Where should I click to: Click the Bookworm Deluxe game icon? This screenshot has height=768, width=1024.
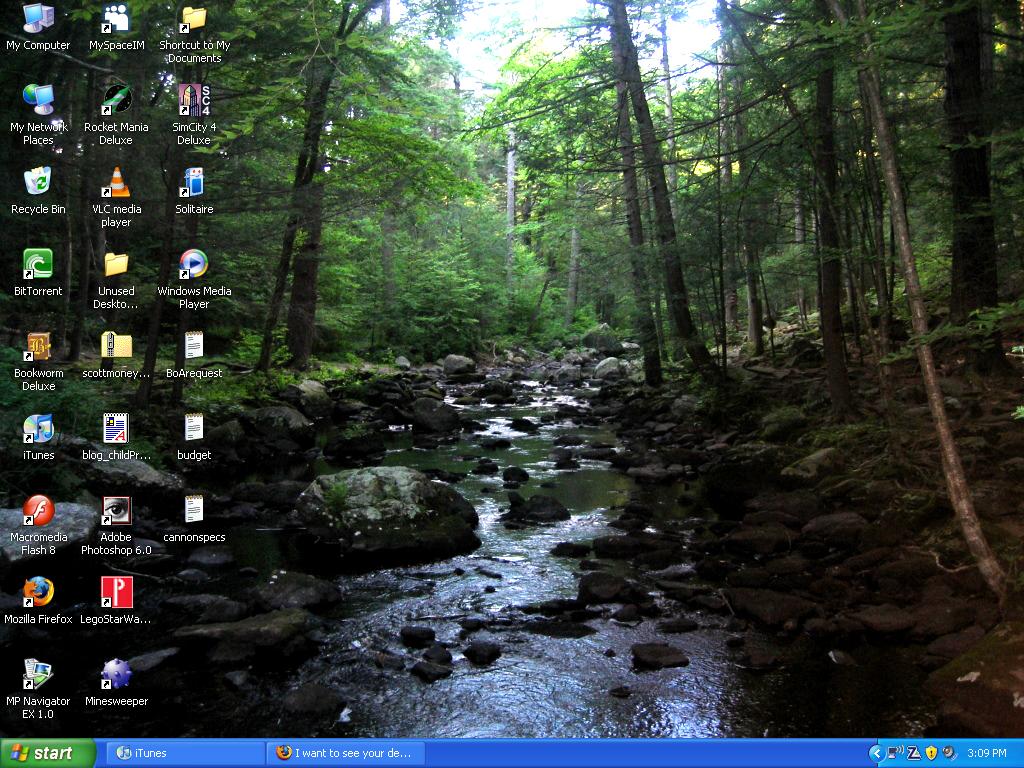click(38, 347)
